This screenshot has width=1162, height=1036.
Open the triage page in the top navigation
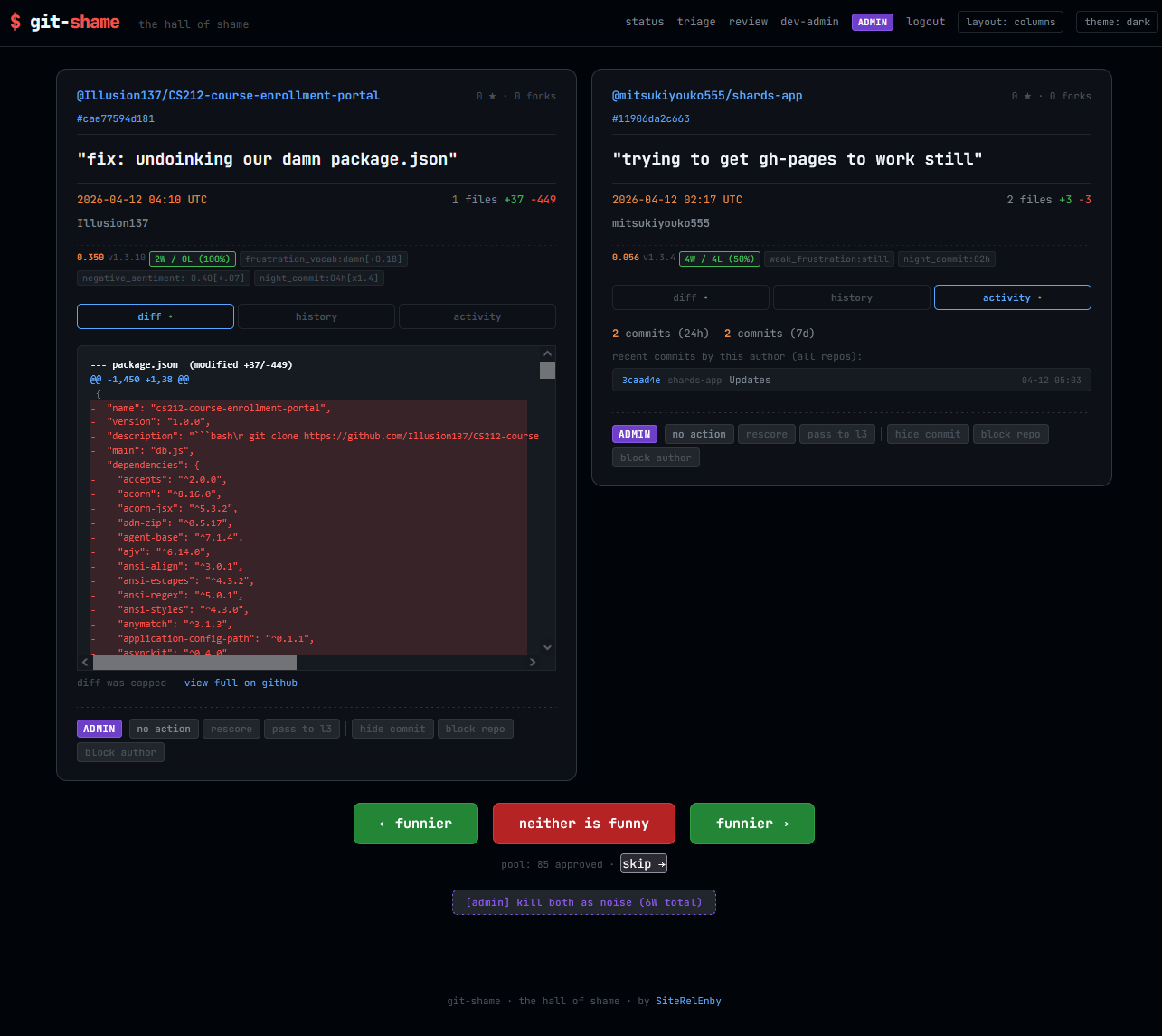click(695, 22)
